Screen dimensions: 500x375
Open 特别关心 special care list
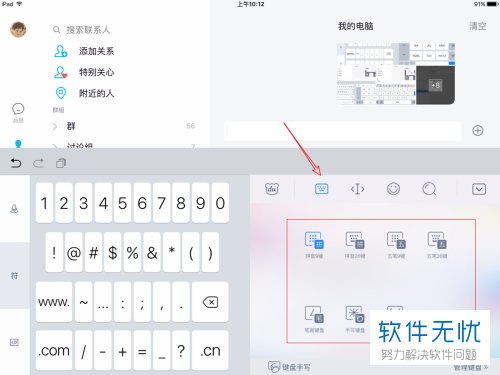pos(84,72)
